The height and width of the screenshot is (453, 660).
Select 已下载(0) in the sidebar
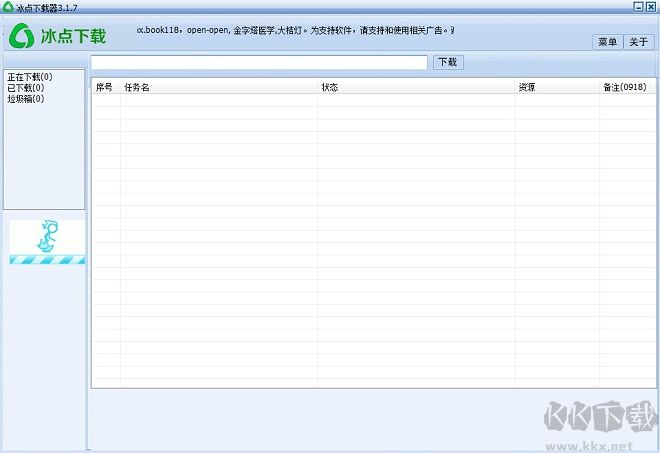[x=26, y=88]
